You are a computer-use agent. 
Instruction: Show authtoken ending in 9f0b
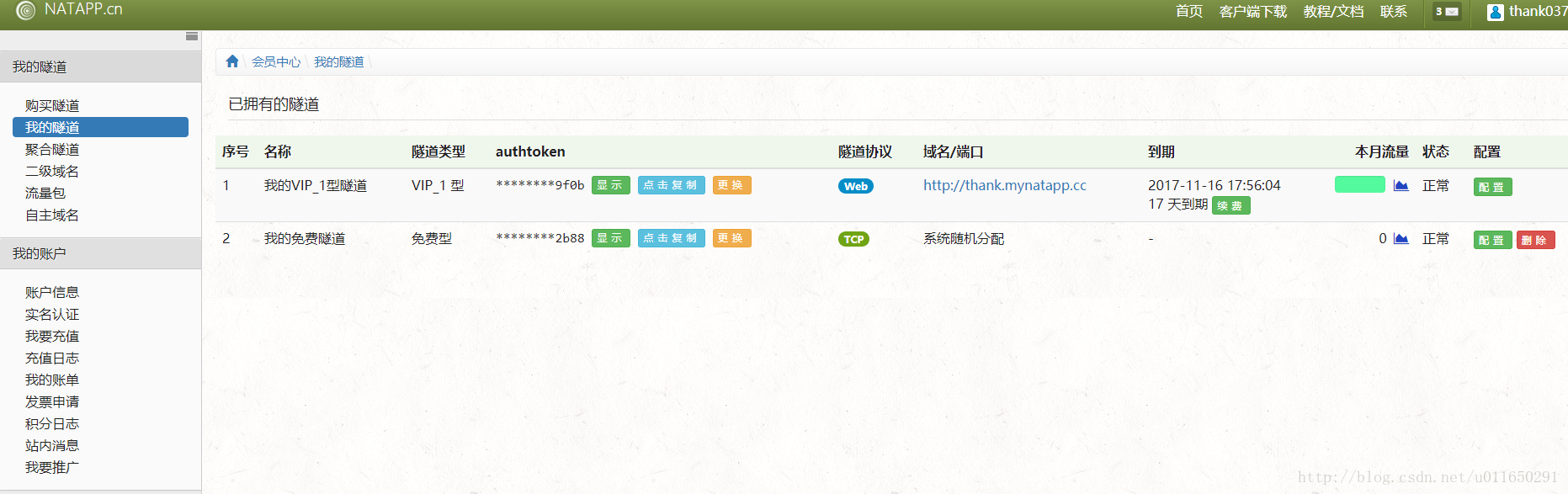tap(610, 185)
